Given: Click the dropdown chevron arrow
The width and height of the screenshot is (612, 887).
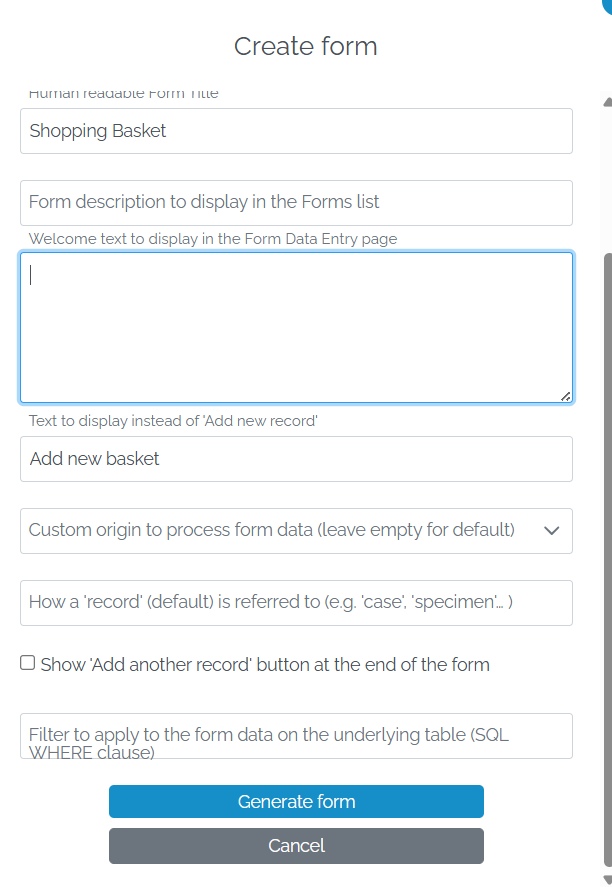Looking at the screenshot, I should (551, 531).
